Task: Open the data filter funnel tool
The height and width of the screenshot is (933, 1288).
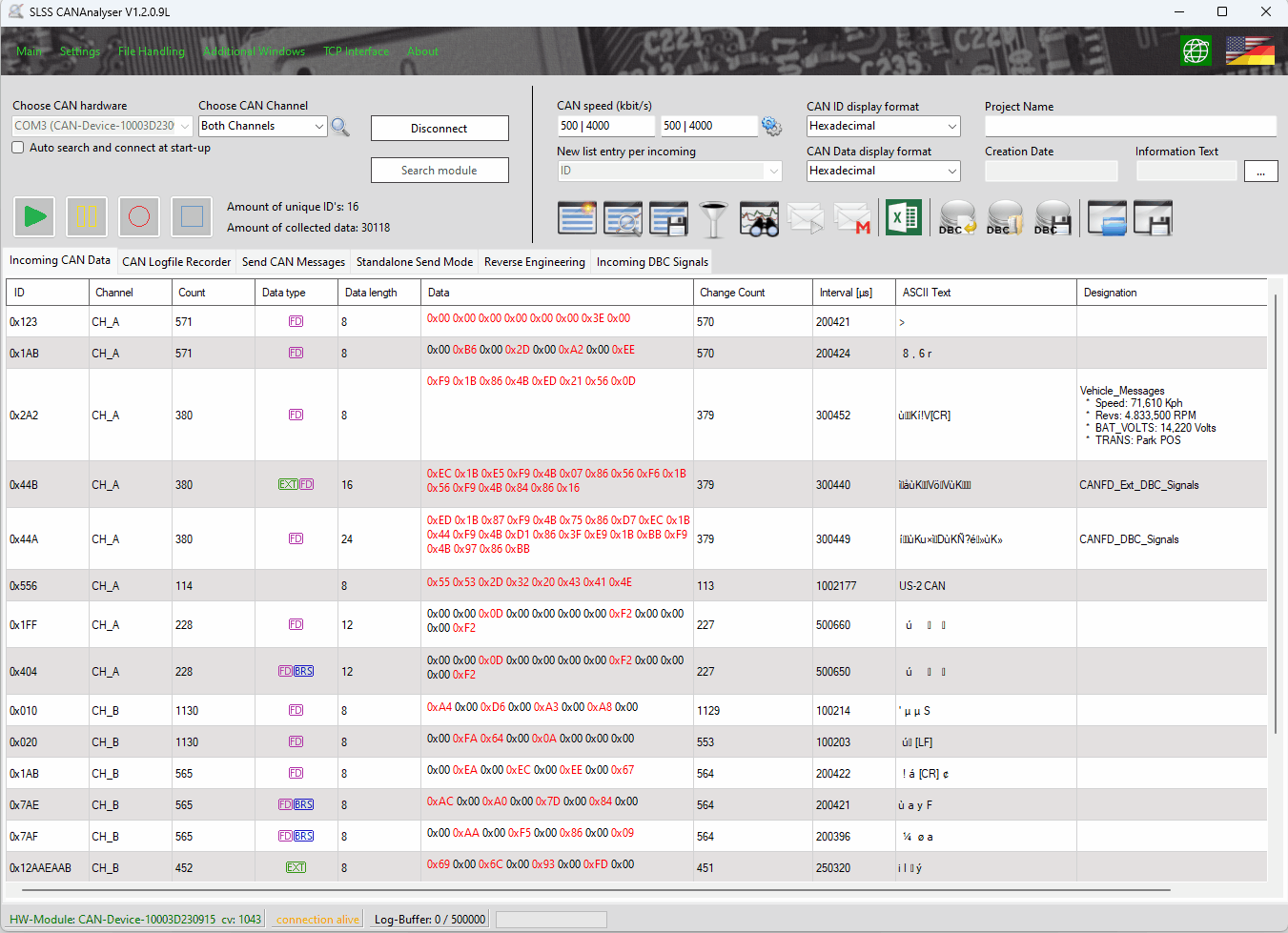Action: click(713, 217)
